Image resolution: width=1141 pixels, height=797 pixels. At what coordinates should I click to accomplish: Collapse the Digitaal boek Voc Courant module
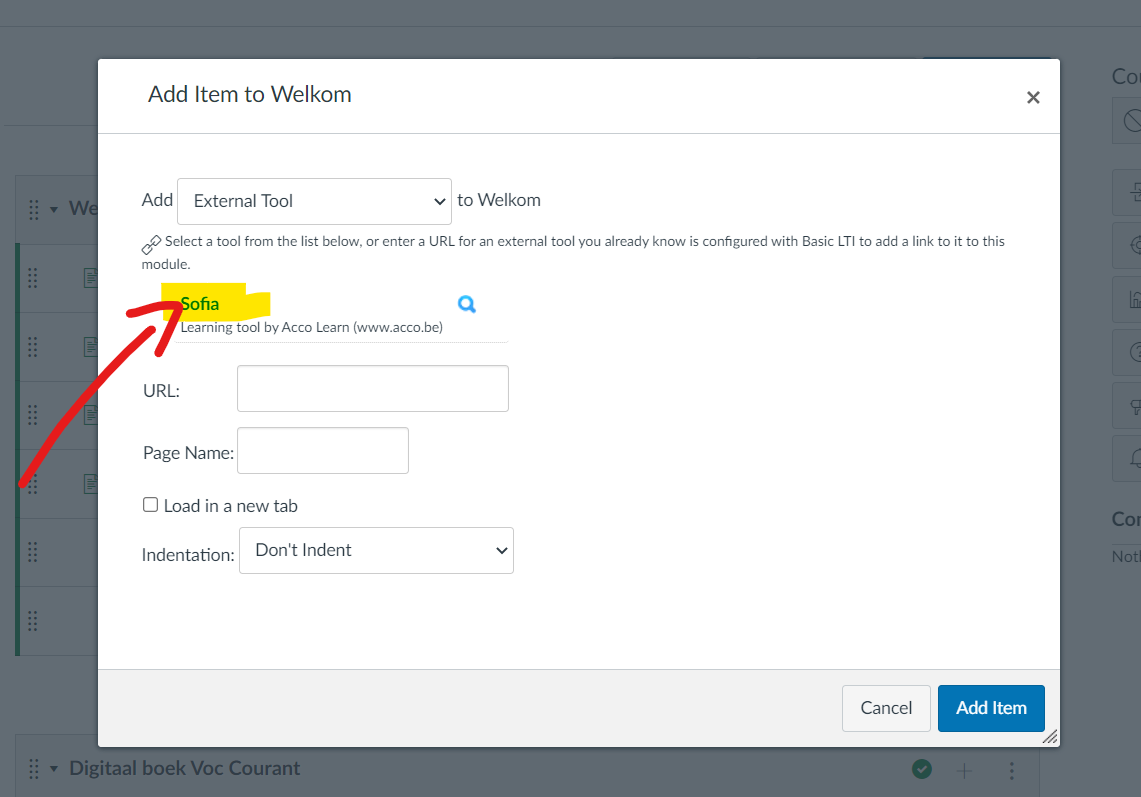(x=54, y=769)
